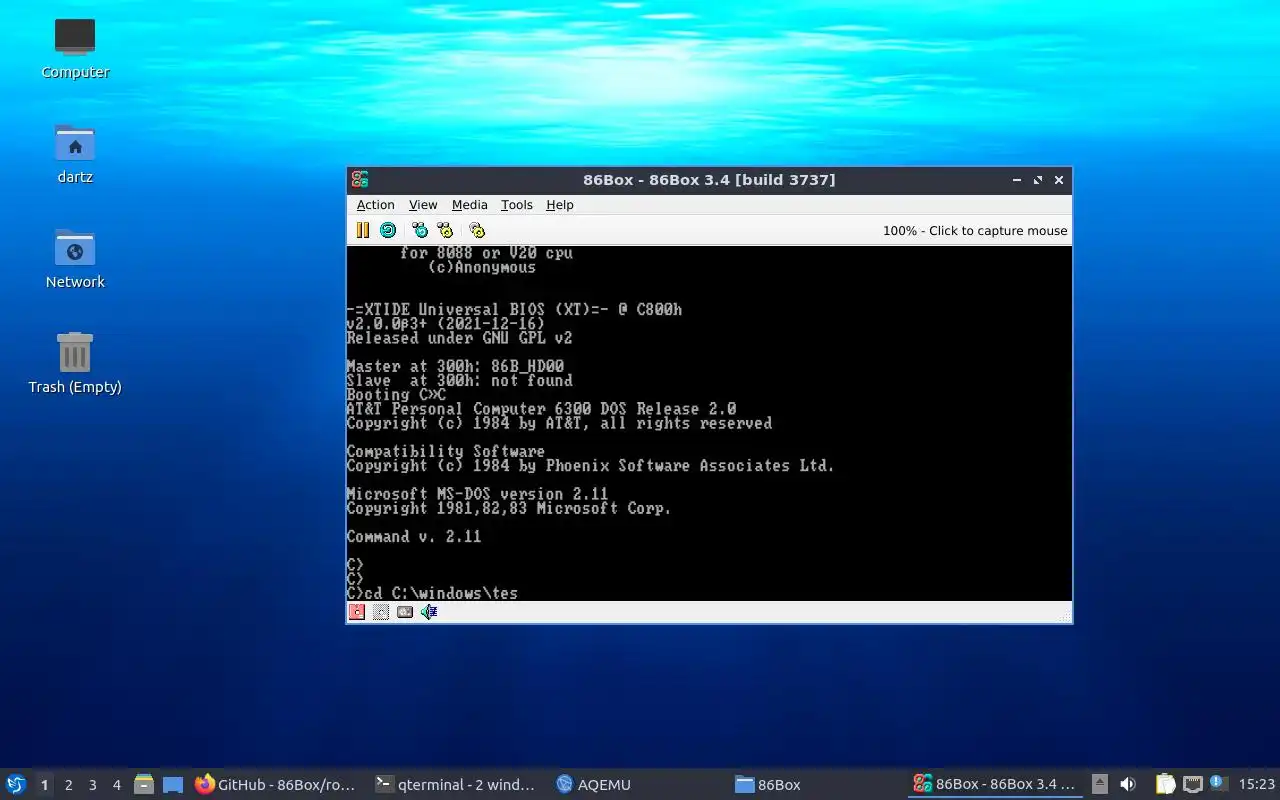Screen dimensions: 1280x800
Task: Click the network connection tray icon
Action: pyautogui.click(x=1192, y=785)
